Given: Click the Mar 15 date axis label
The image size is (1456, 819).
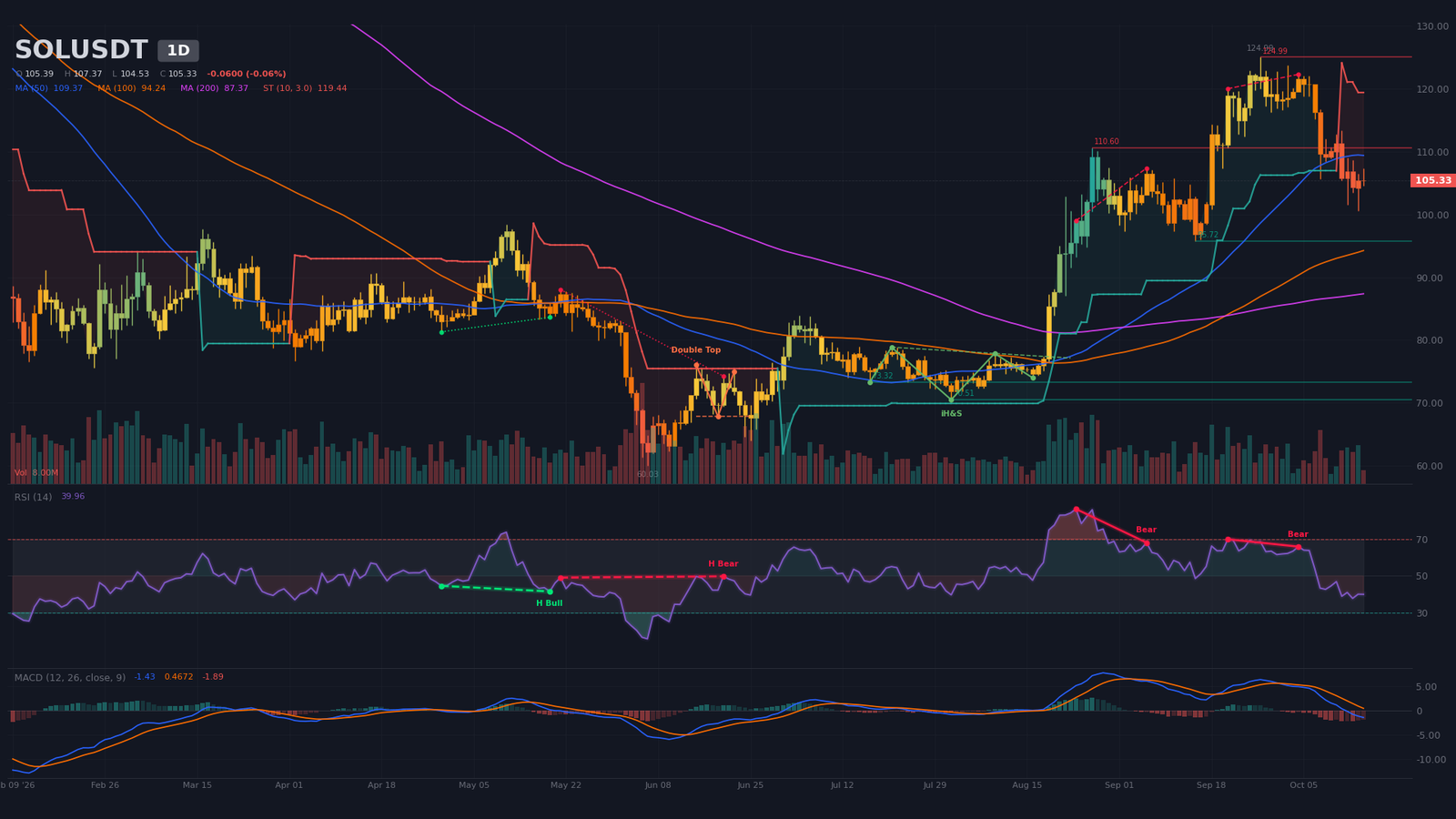Looking at the screenshot, I should [197, 785].
